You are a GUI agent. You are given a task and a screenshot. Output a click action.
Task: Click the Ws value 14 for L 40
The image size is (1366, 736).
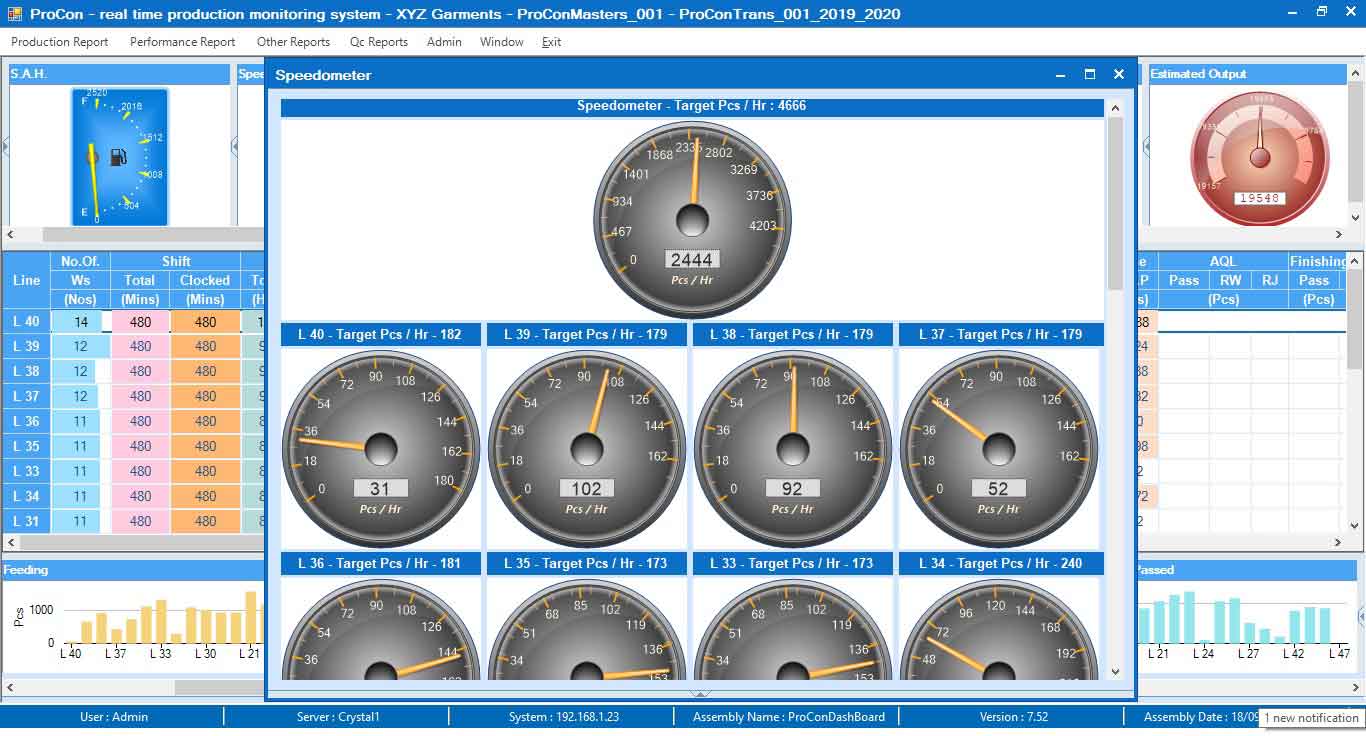click(x=81, y=322)
